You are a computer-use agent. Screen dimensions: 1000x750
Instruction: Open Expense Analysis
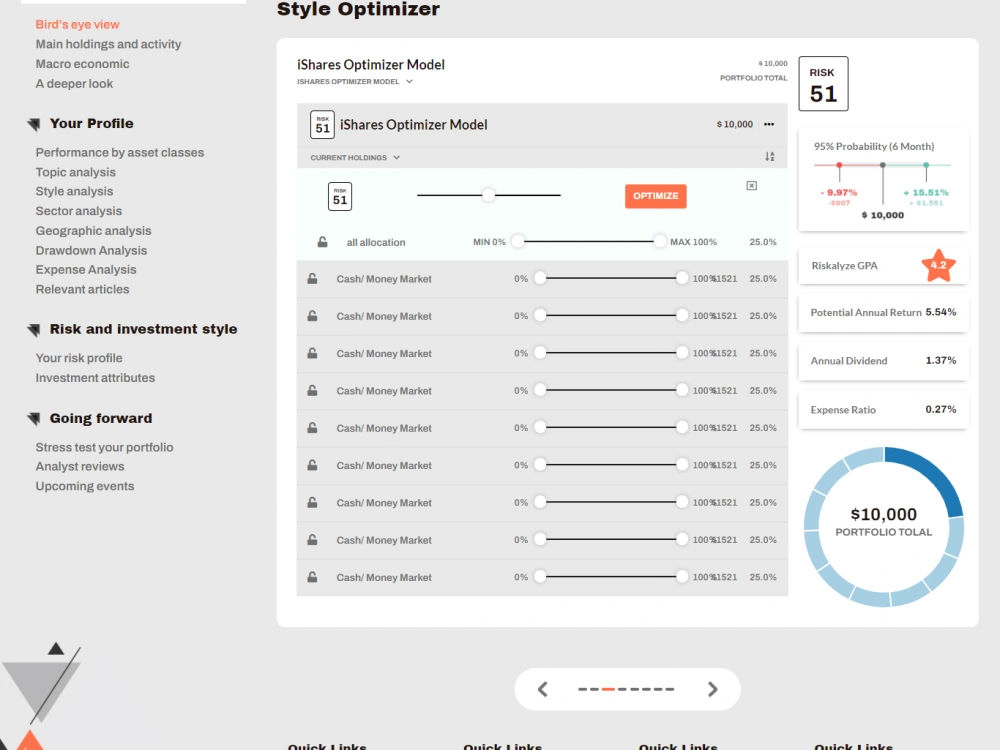[85, 270]
